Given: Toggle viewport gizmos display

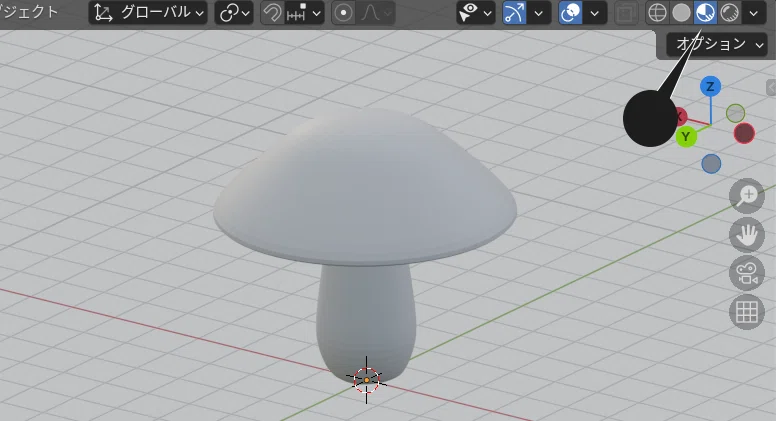Looking at the screenshot, I should (514, 13).
